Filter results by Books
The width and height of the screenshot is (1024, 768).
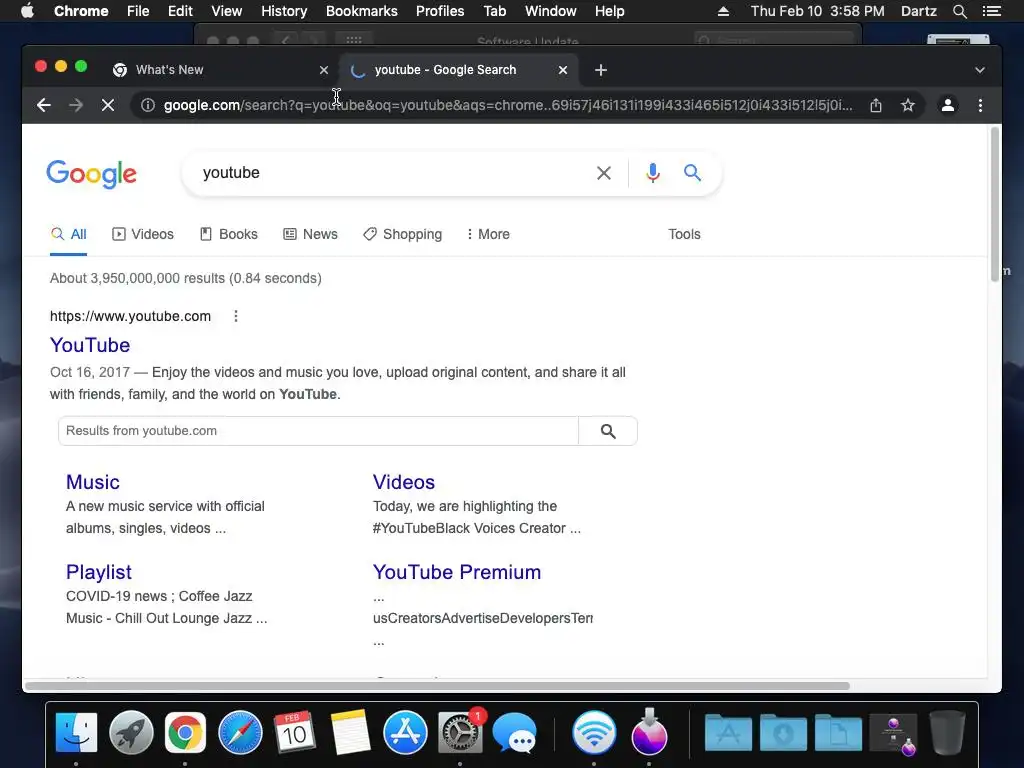(229, 234)
